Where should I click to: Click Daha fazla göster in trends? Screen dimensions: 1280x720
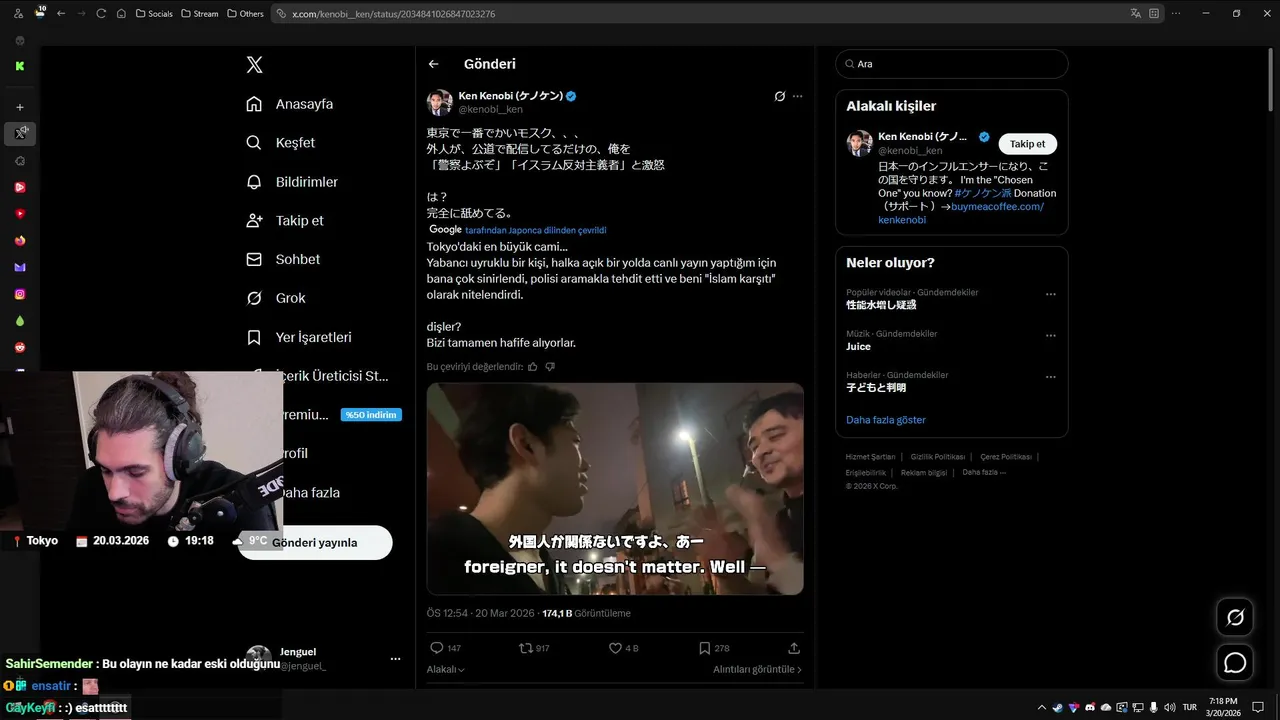pyautogui.click(x=886, y=420)
